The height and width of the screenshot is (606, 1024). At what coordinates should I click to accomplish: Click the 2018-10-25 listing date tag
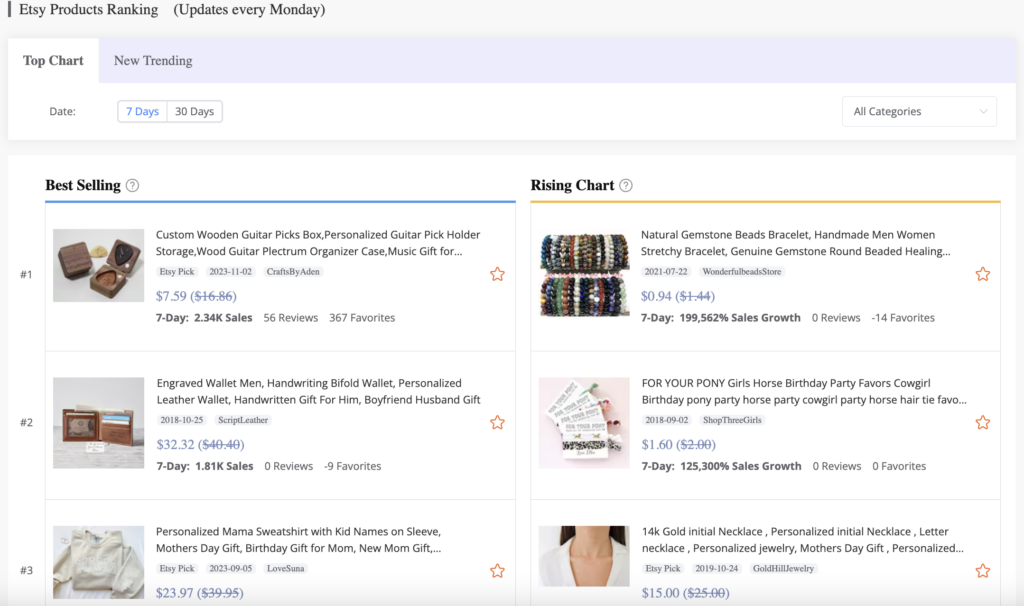(182, 420)
